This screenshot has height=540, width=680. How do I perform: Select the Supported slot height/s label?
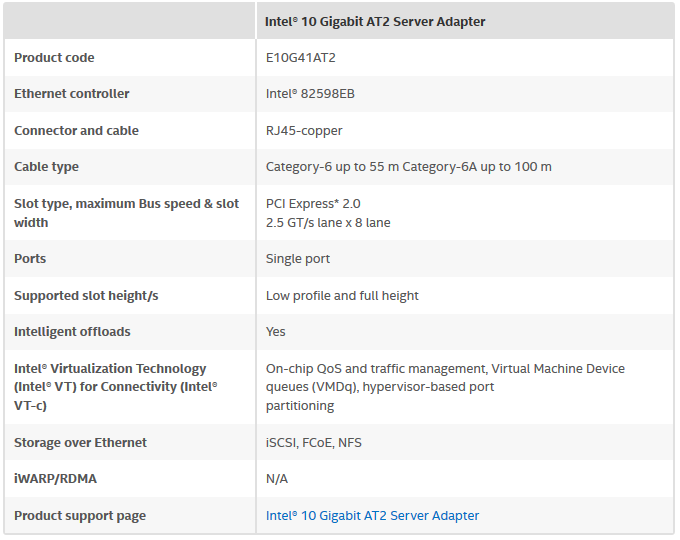coord(86,295)
